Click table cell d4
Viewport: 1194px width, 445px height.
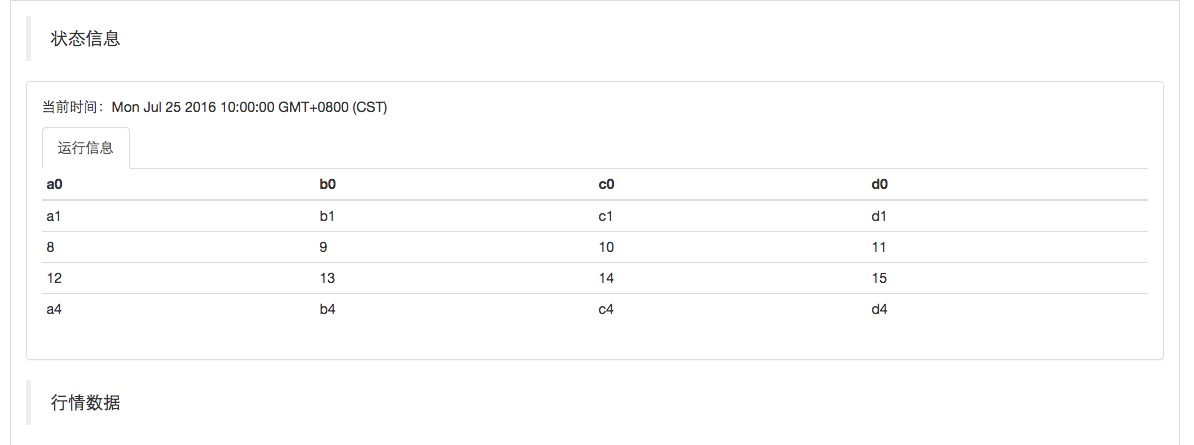coord(880,309)
